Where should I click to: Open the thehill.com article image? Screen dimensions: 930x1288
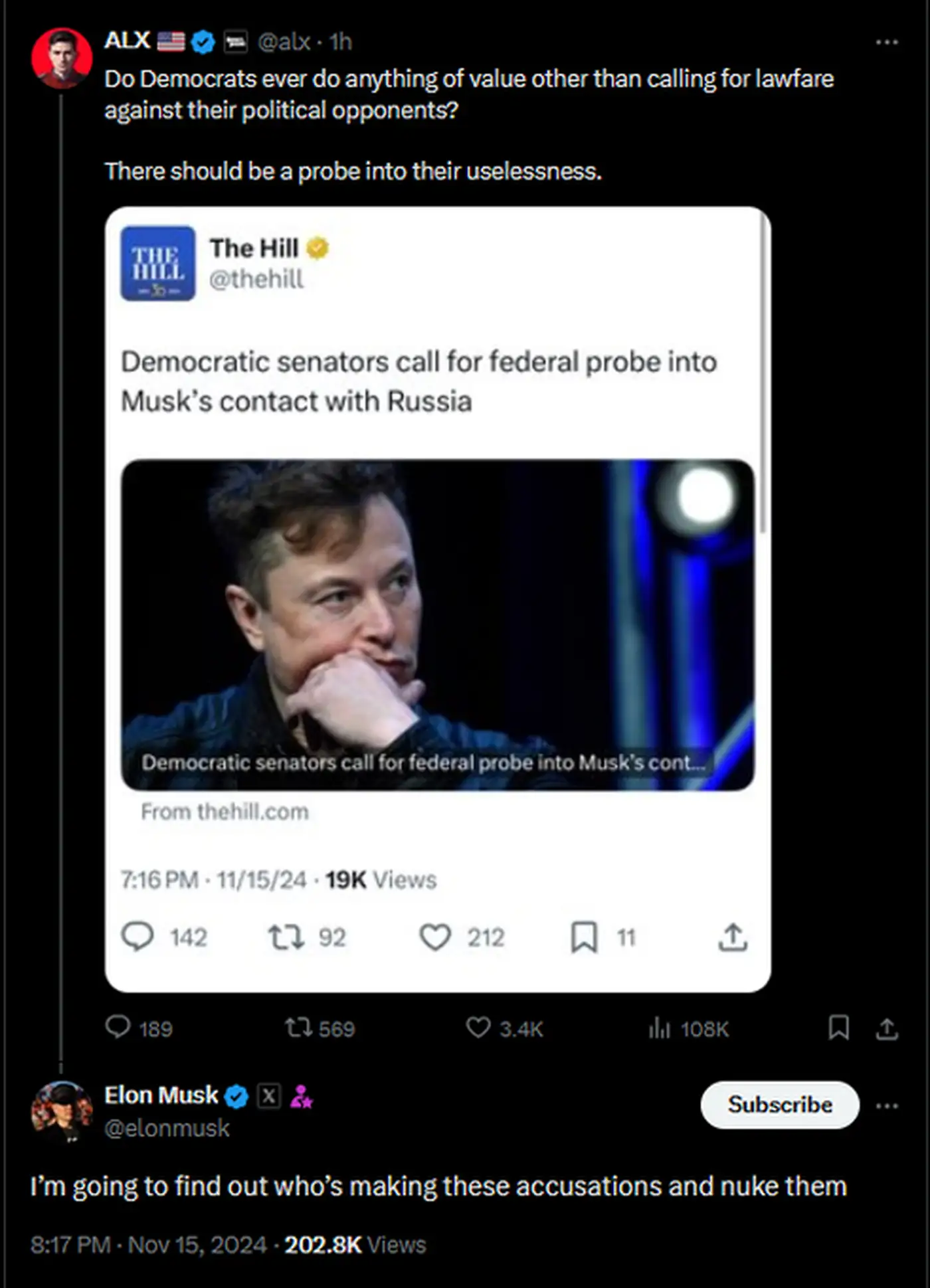coord(437,624)
